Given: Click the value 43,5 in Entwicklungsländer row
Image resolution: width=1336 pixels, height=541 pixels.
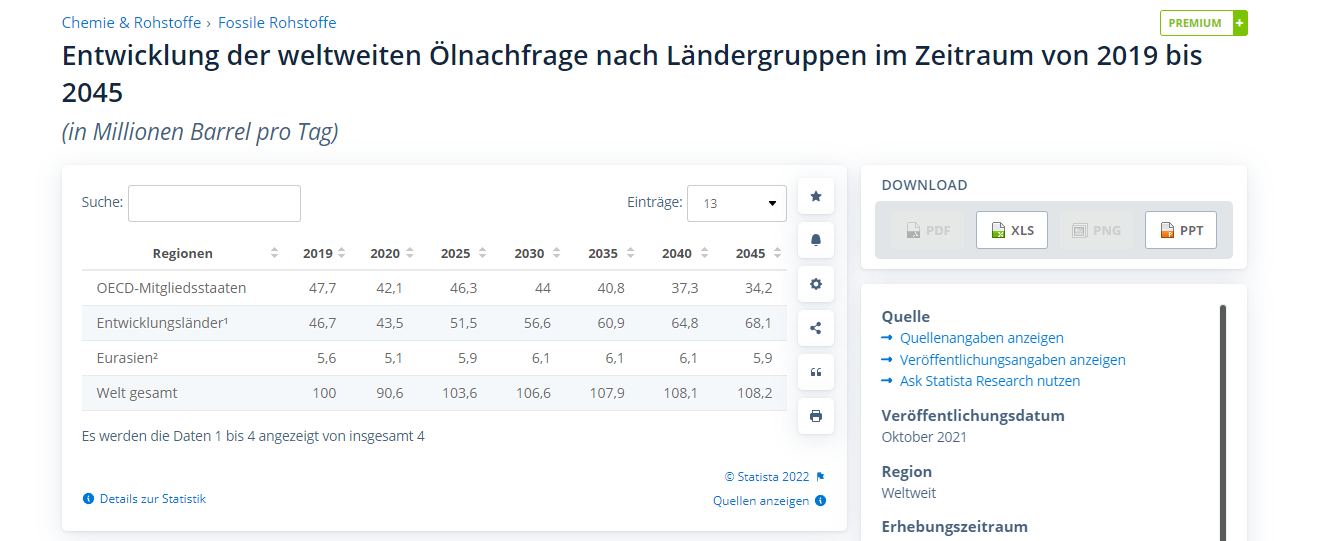Looking at the screenshot, I should 389,323.
